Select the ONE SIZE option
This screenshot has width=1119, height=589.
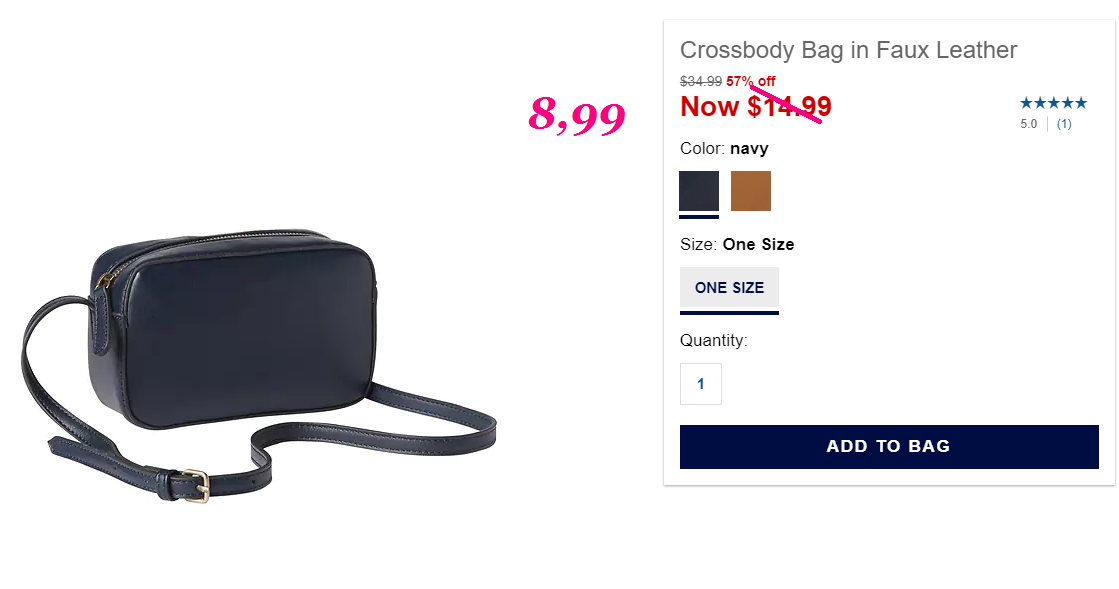click(729, 287)
